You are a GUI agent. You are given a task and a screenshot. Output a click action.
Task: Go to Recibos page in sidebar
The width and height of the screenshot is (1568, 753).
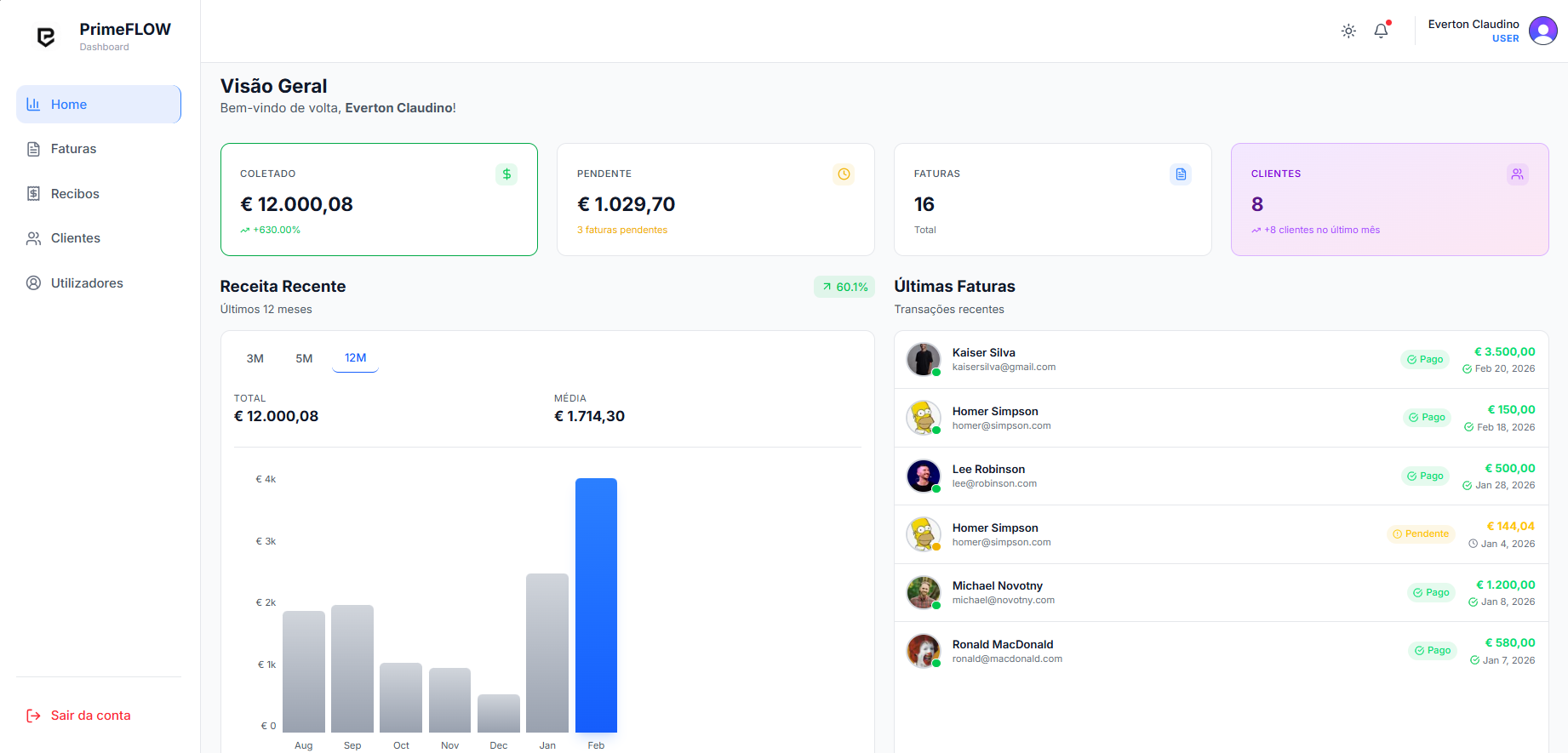click(x=75, y=194)
